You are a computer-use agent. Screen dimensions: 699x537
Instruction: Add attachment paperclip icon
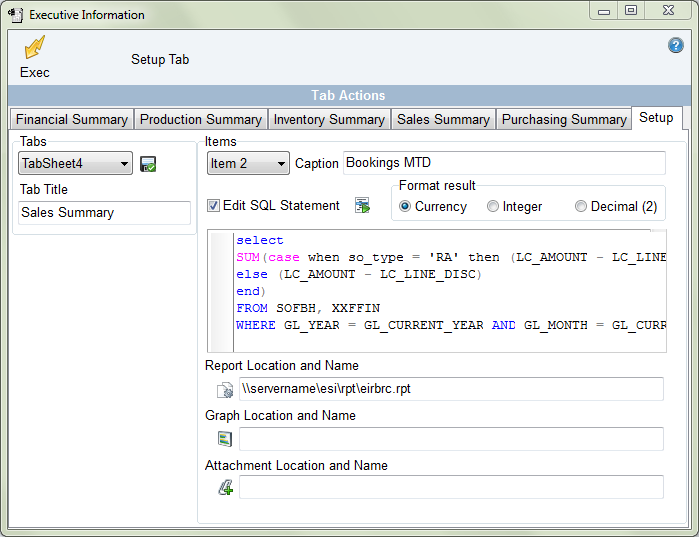tap(226, 487)
